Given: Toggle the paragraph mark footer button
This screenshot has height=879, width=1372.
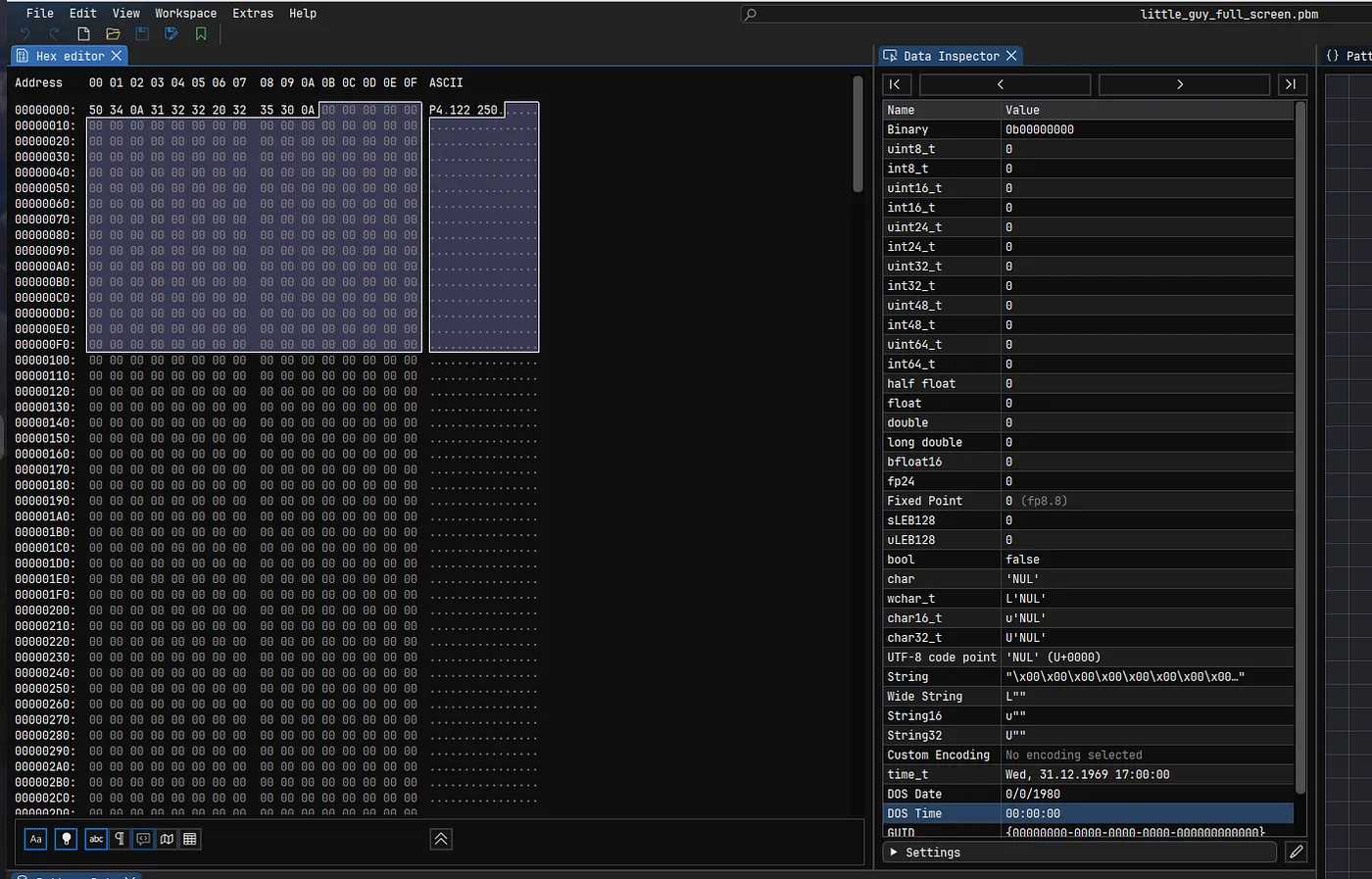Looking at the screenshot, I should [x=120, y=839].
